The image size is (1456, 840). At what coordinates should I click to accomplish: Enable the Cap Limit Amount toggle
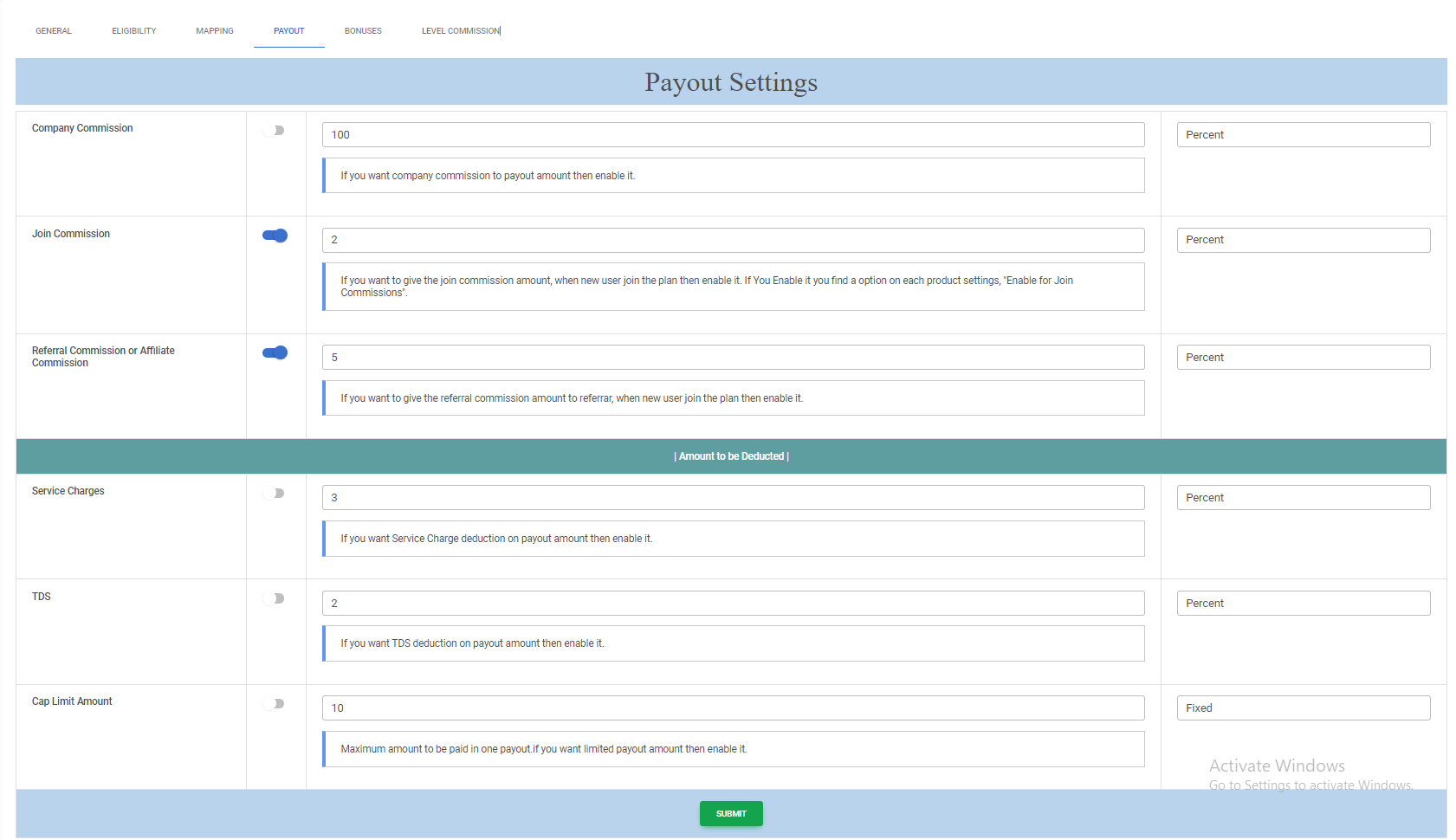275,703
